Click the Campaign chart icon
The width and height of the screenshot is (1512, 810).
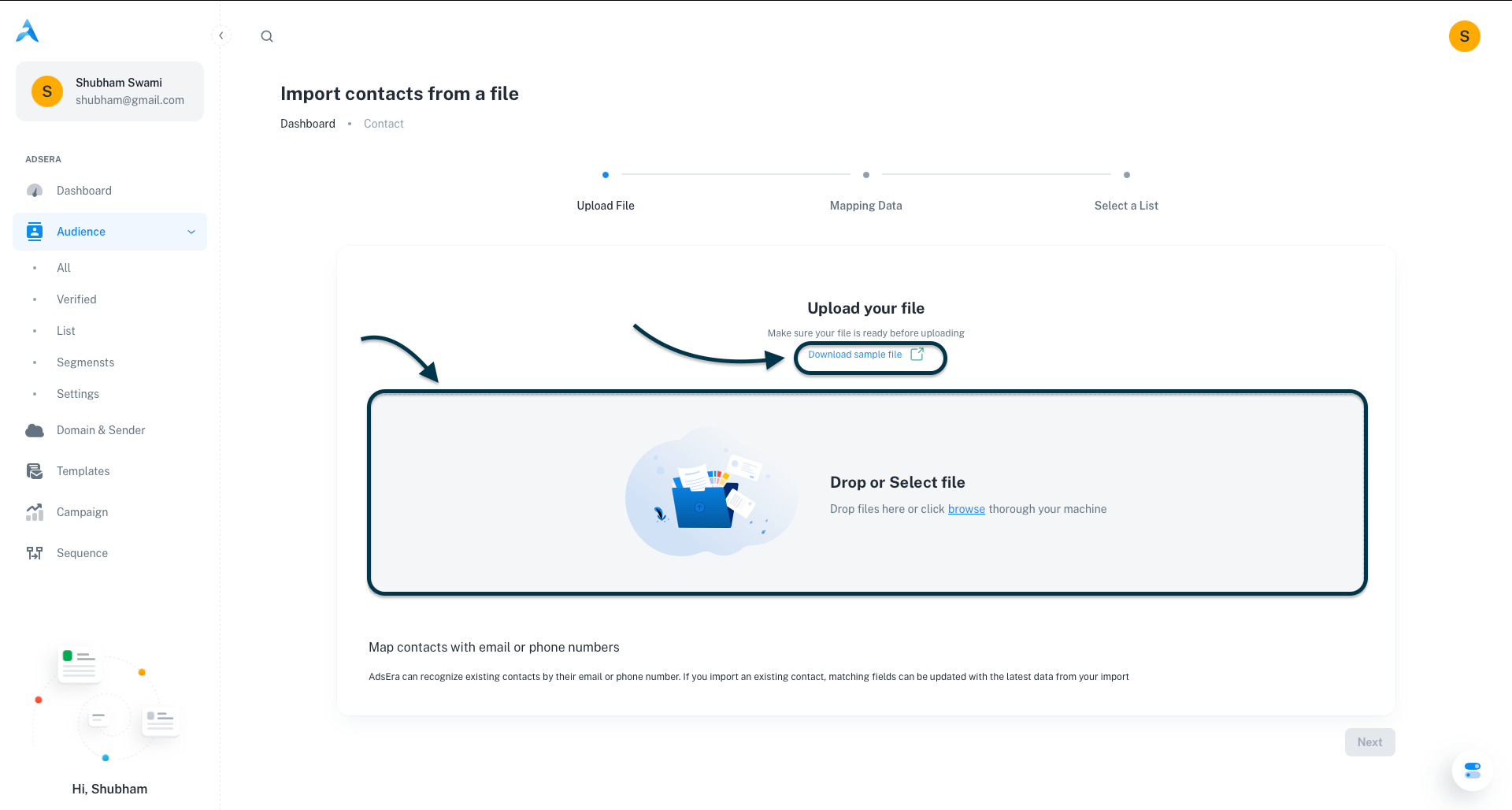point(35,512)
